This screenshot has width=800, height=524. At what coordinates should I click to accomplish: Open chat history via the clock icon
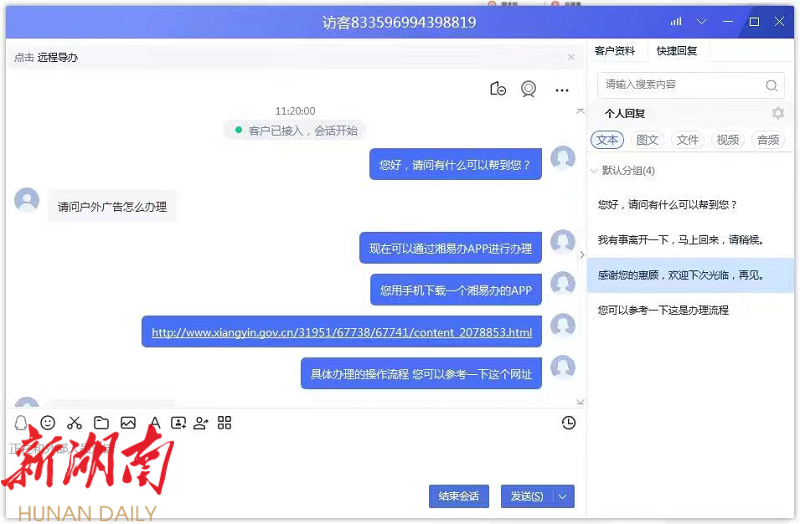pos(568,423)
